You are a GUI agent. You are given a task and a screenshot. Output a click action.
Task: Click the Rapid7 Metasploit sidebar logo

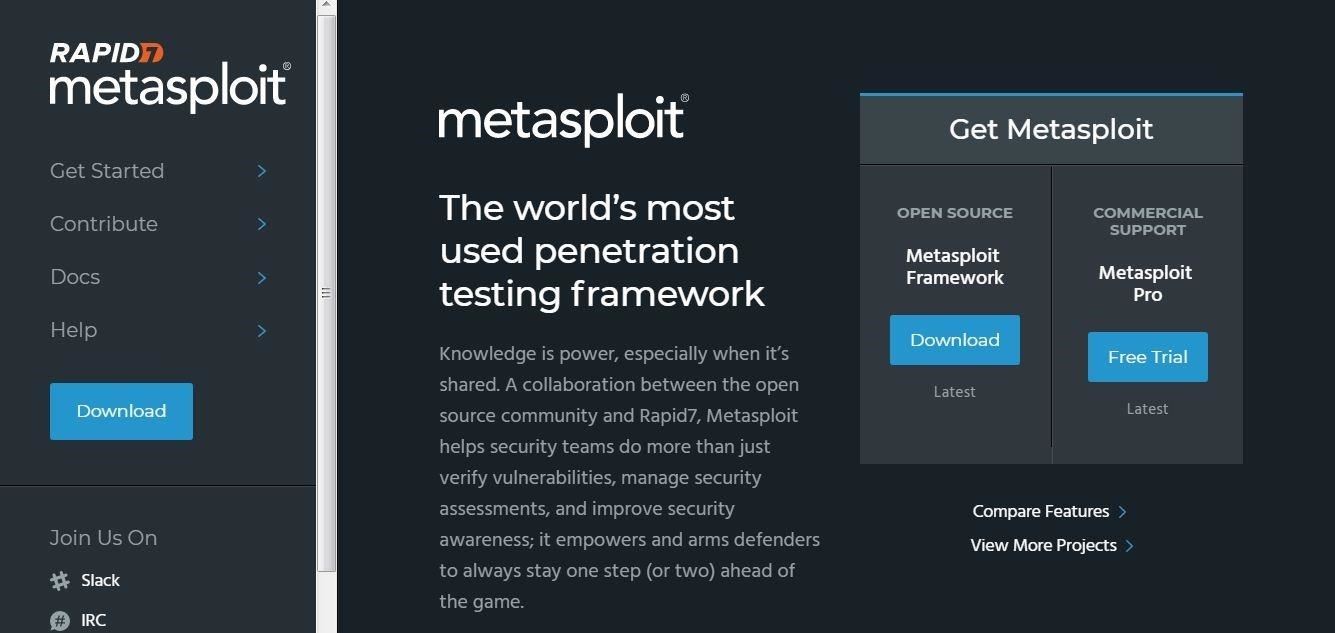tap(170, 76)
